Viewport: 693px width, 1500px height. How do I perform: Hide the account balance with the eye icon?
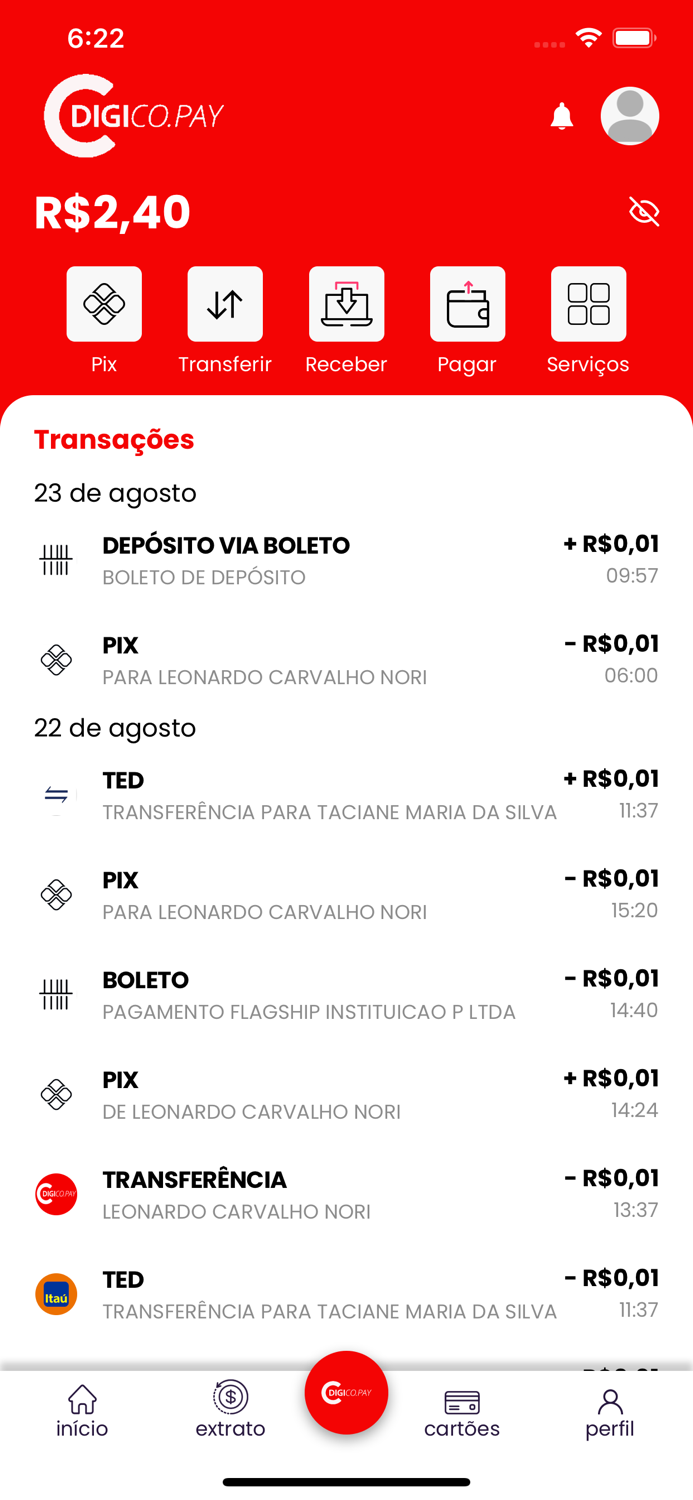644,211
